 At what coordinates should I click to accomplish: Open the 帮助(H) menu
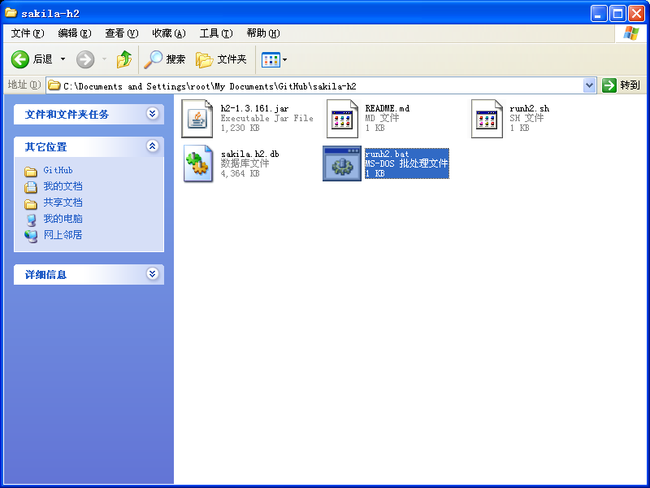point(263,33)
